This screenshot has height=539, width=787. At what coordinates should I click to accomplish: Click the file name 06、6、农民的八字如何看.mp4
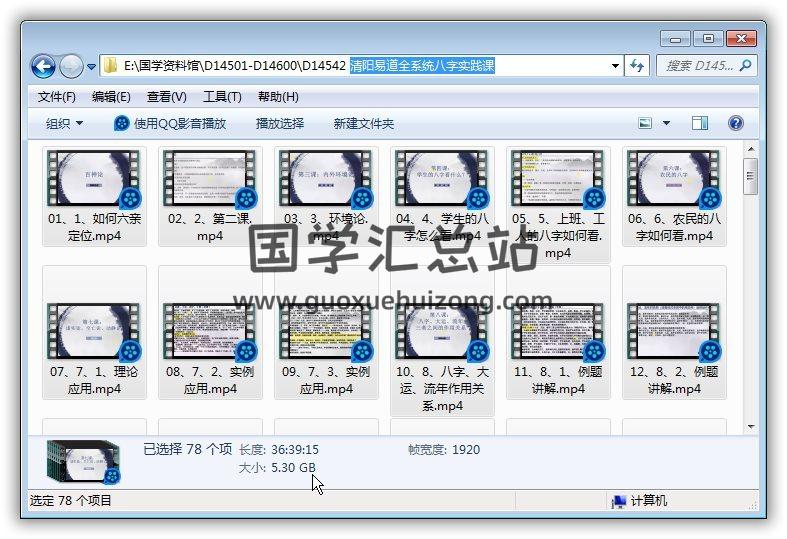(x=674, y=227)
